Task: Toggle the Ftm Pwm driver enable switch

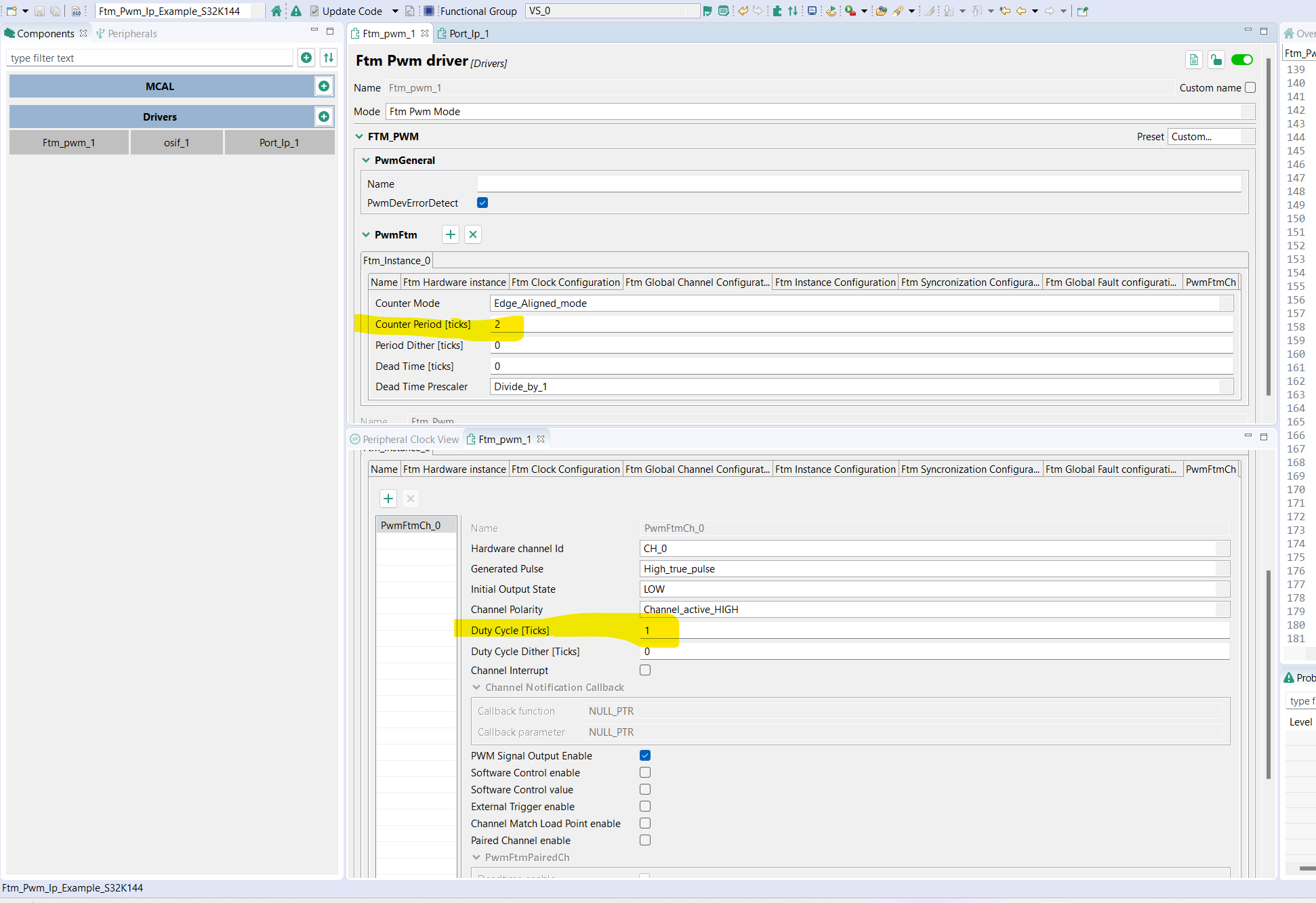Action: coord(1241,60)
